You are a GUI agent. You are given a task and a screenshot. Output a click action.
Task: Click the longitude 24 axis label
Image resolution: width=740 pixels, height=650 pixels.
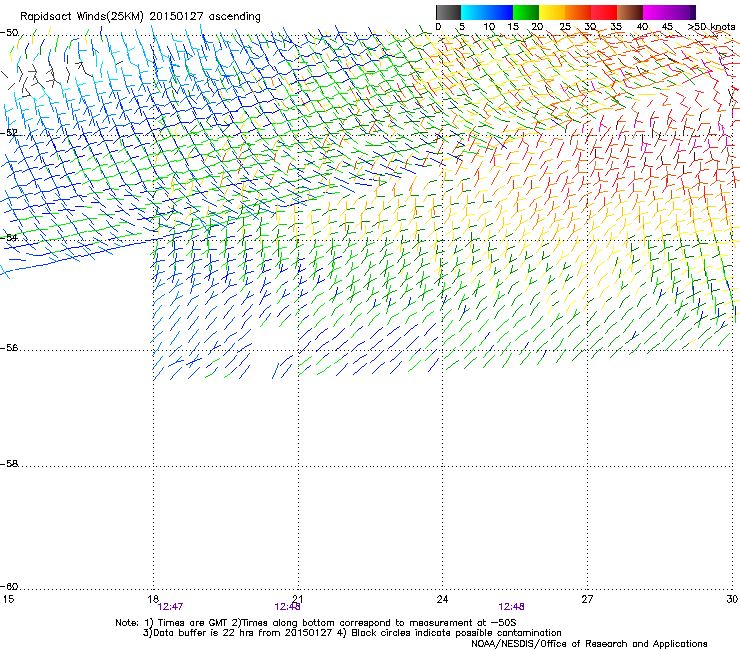pos(442,599)
